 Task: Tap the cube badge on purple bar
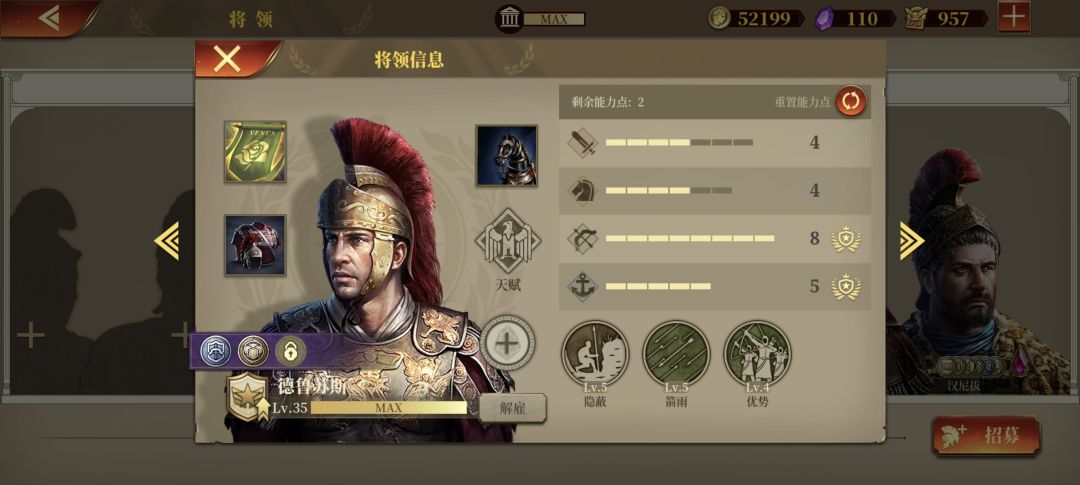(253, 351)
